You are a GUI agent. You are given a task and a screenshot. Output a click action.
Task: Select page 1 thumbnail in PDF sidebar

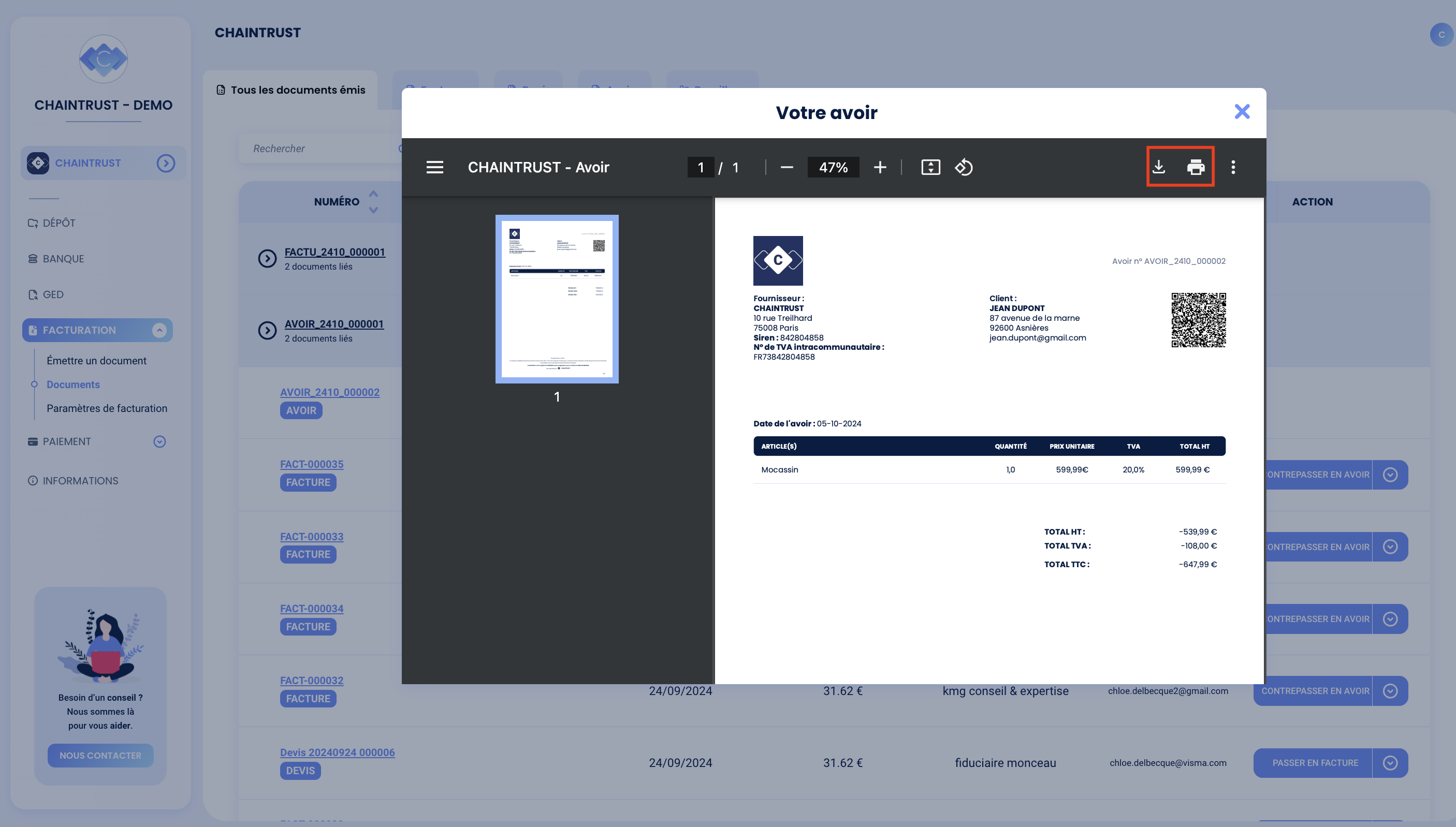coord(557,299)
